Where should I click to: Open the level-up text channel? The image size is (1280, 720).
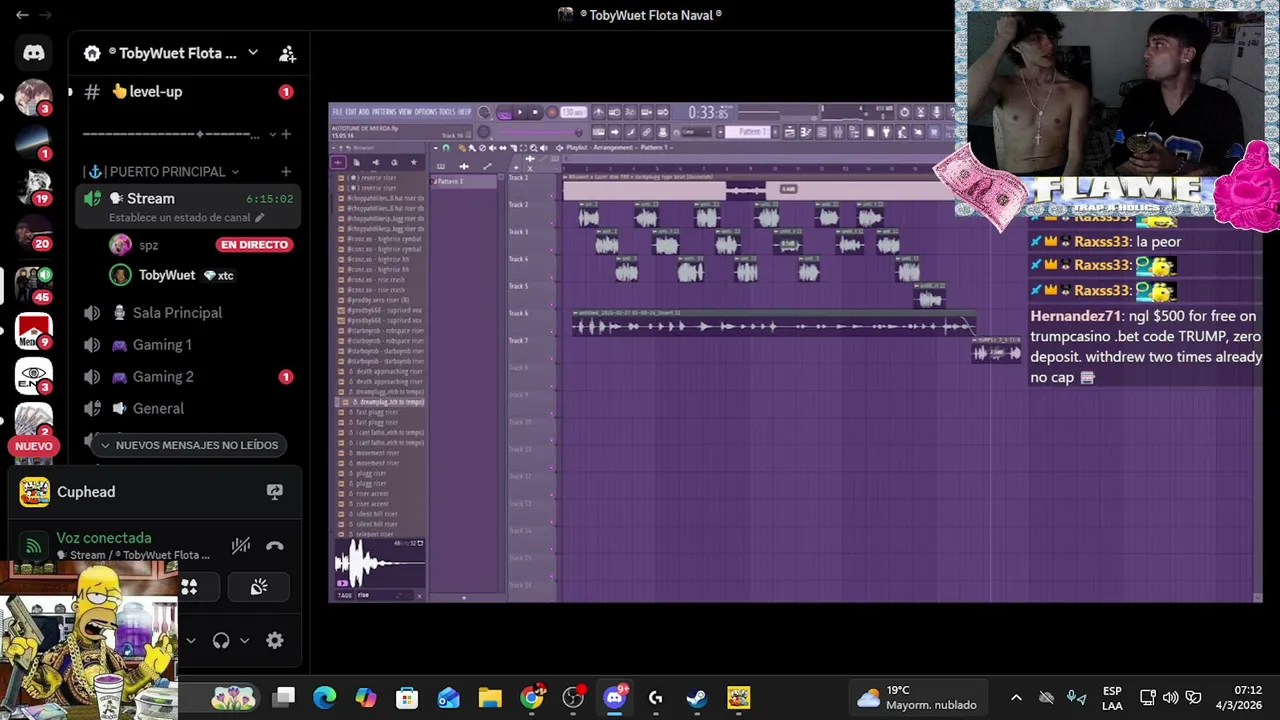[188, 91]
